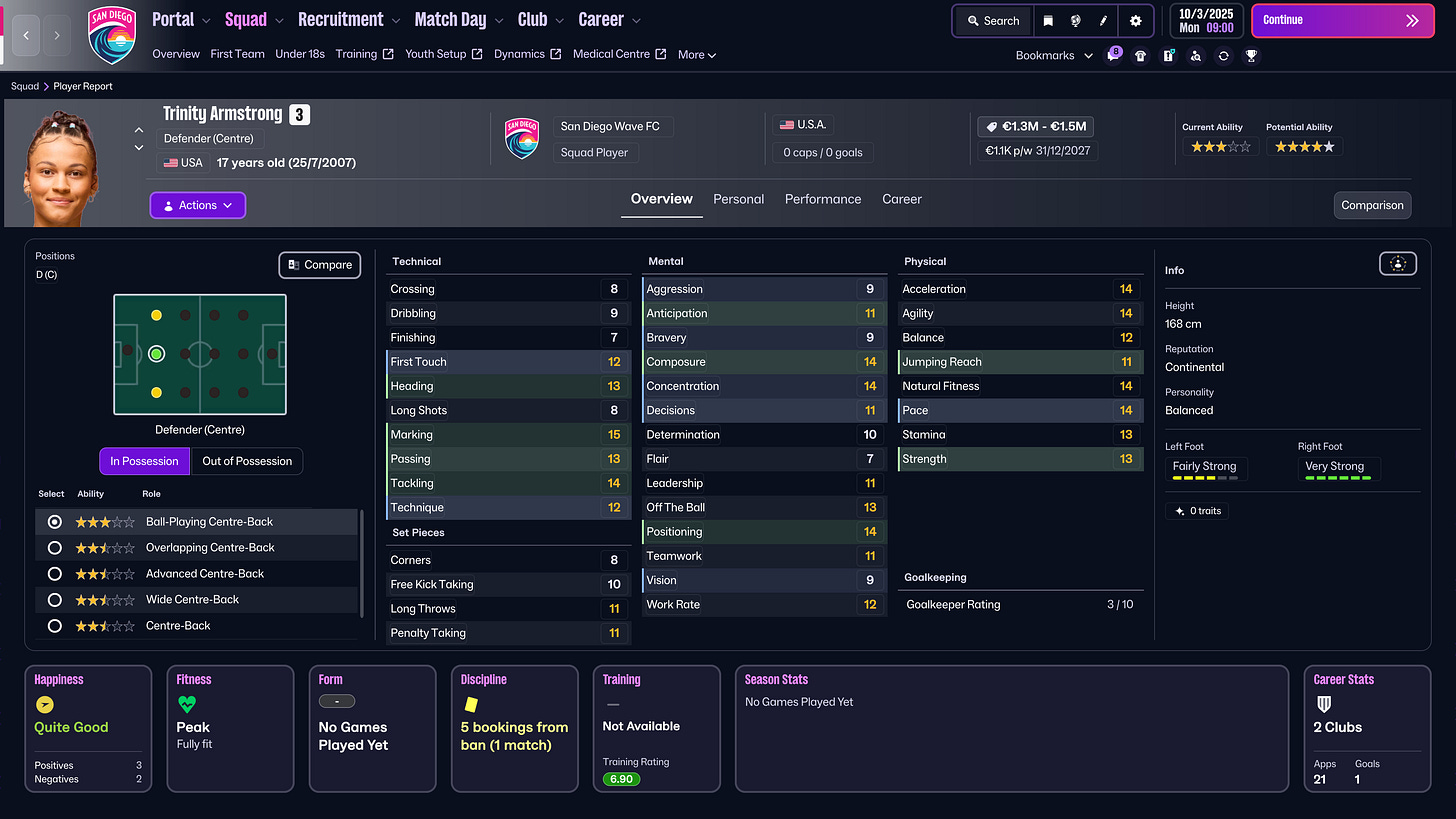Click the Search button
The image size is (1456, 819).
click(994, 20)
